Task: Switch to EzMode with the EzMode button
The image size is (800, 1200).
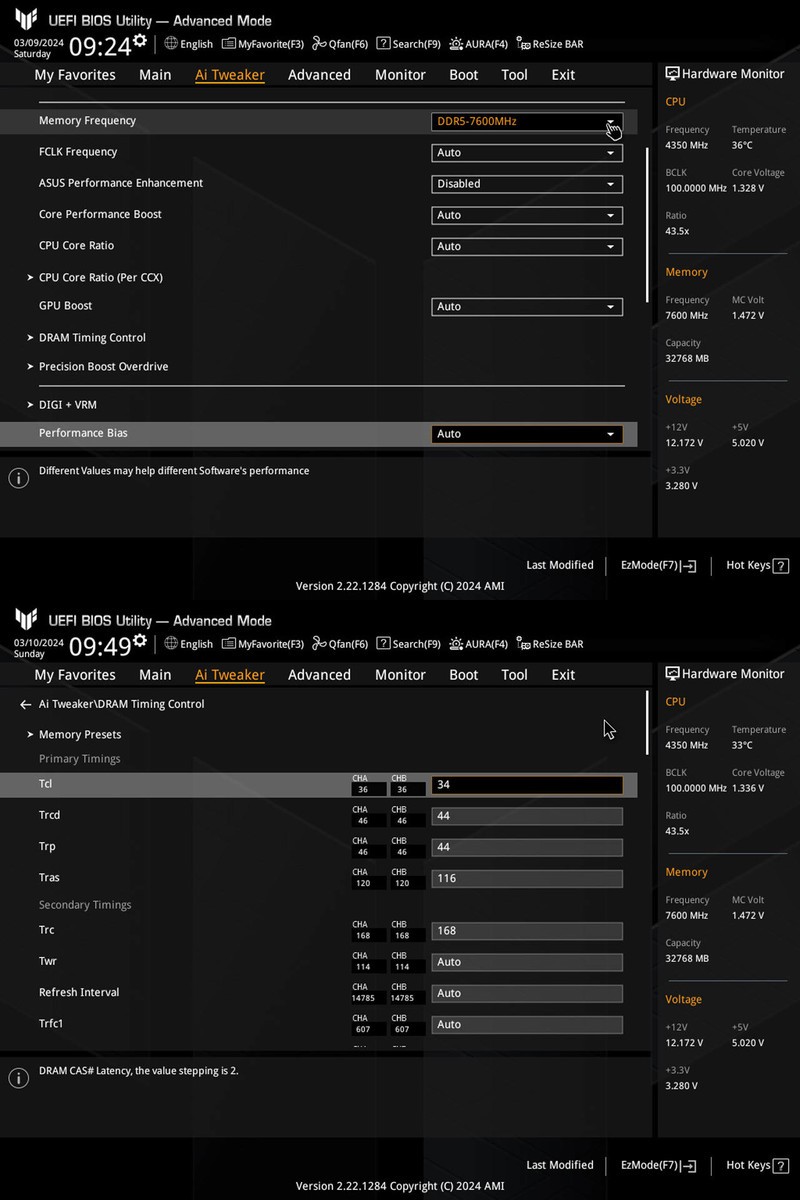Action: coord(657,565)
